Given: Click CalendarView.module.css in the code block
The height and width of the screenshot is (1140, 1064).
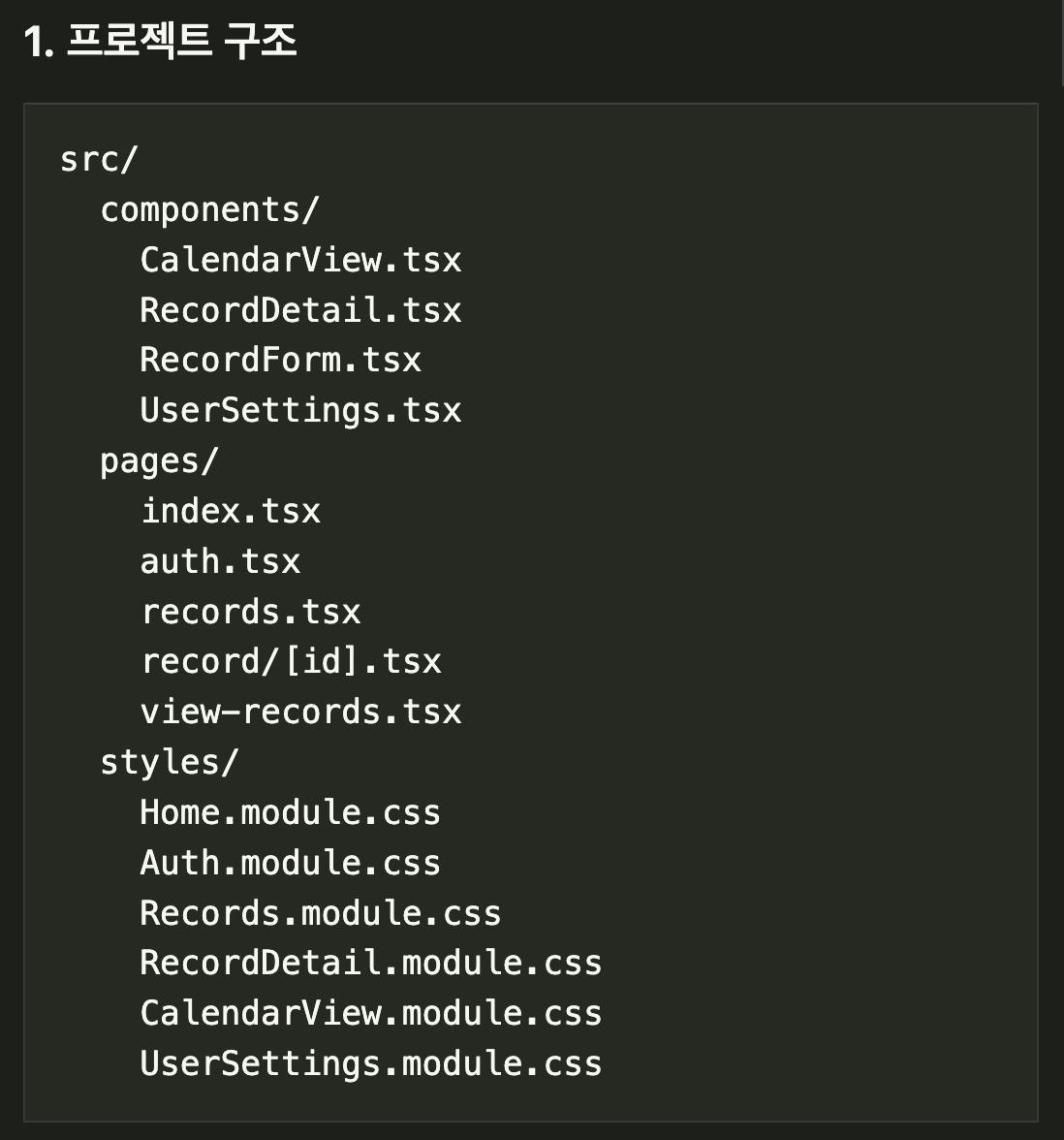Looking at the screenshot, I should pyautogui.click(x=370, y=1013).
